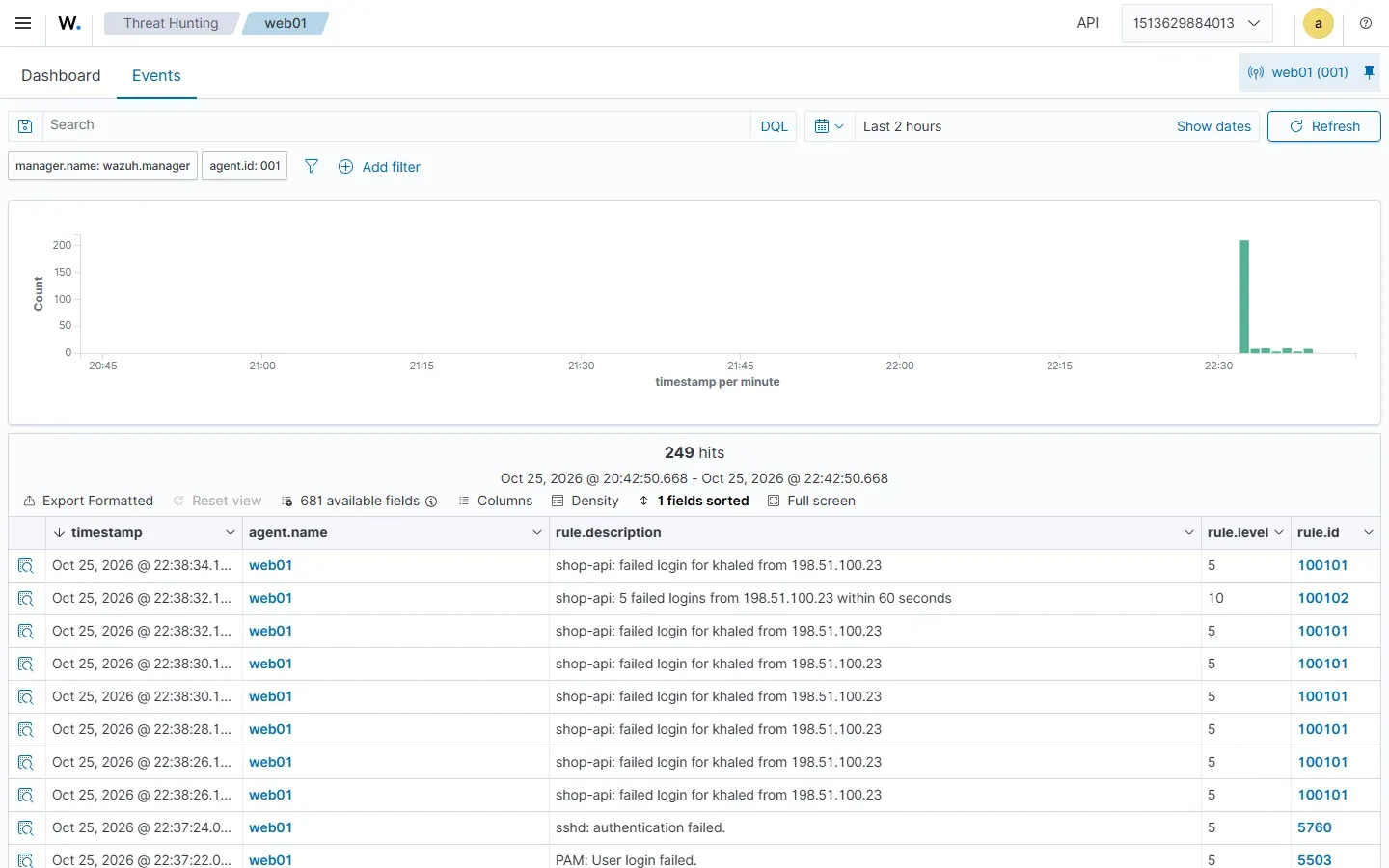
Task: Click the manager.name: wazuh.manager filter pill
Action: point(102,166)
